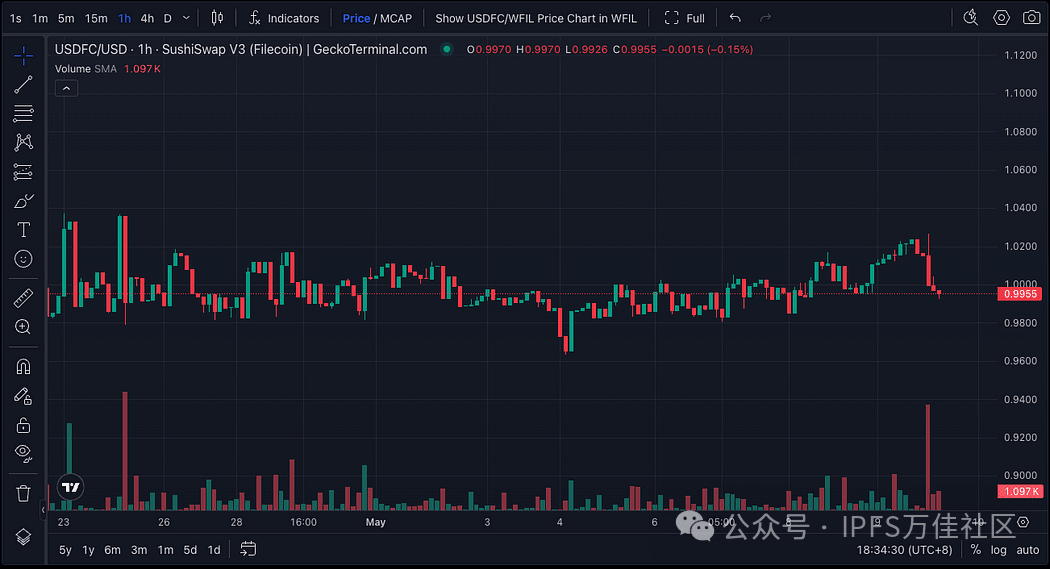Screen dimensions: 1050x569
Task: Click the May date label on time axis
Action: click(376, 522)
